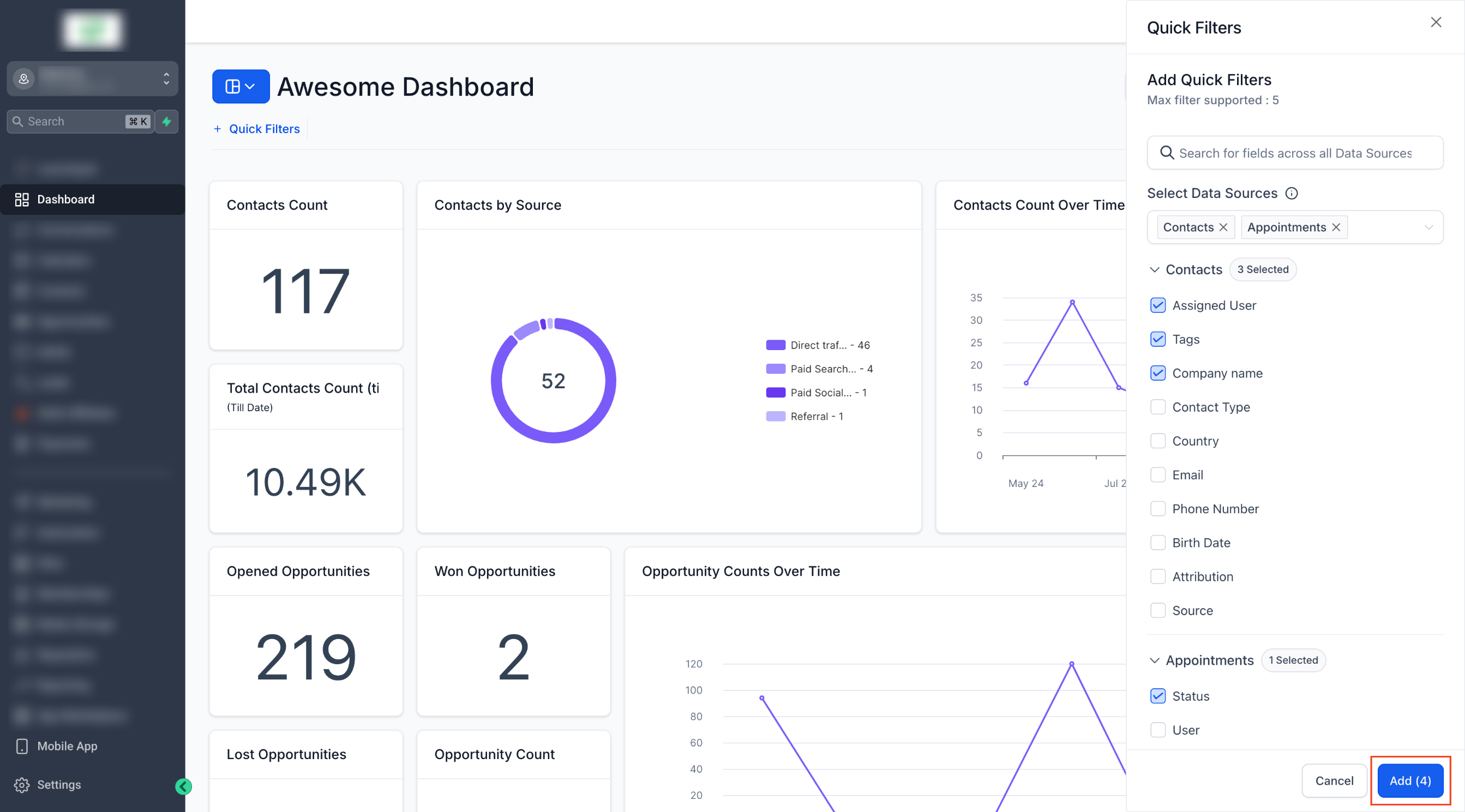Click the green lightning bolt quick-action icon
Image resolution: width=1465 pixels, height=812 pixels.
[x=167, y=121]
